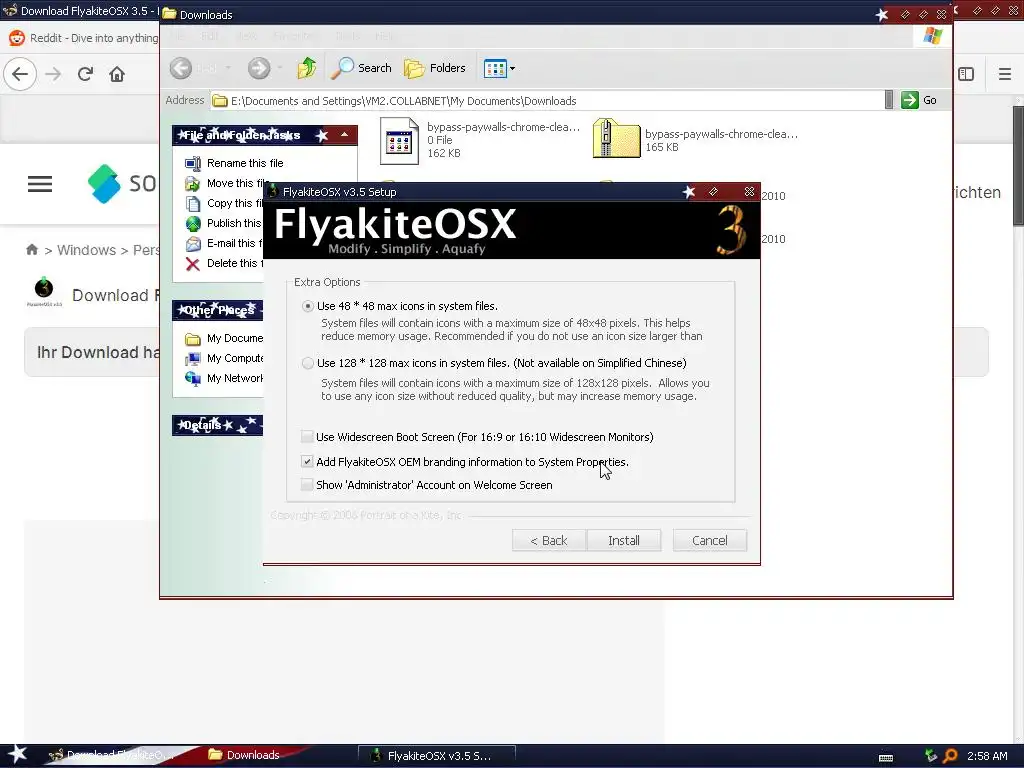
Task: Click the star Start button on taskbar
Action: click(x=17, y=754)
